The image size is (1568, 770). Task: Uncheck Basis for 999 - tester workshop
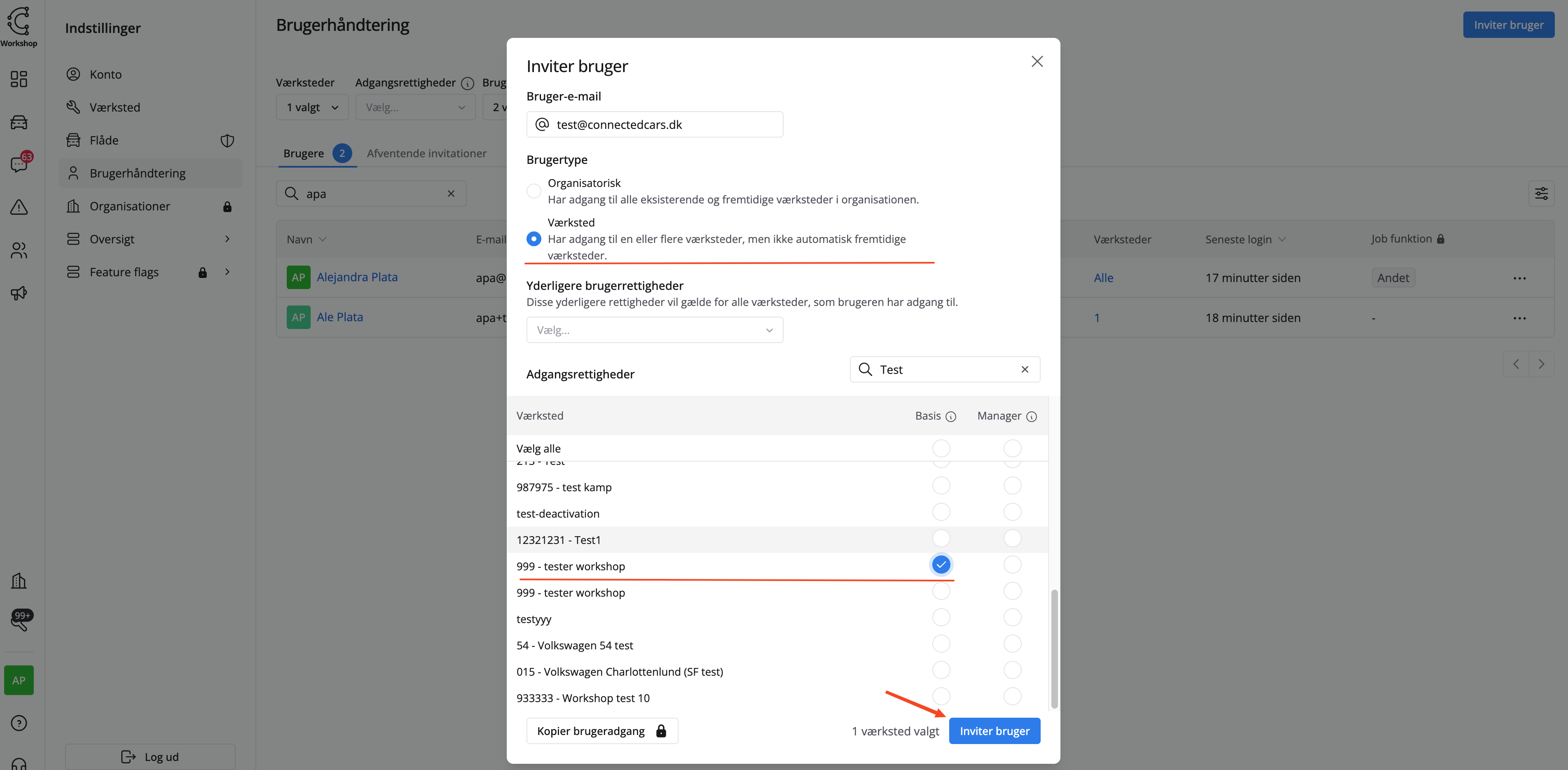tap(941, 565)
